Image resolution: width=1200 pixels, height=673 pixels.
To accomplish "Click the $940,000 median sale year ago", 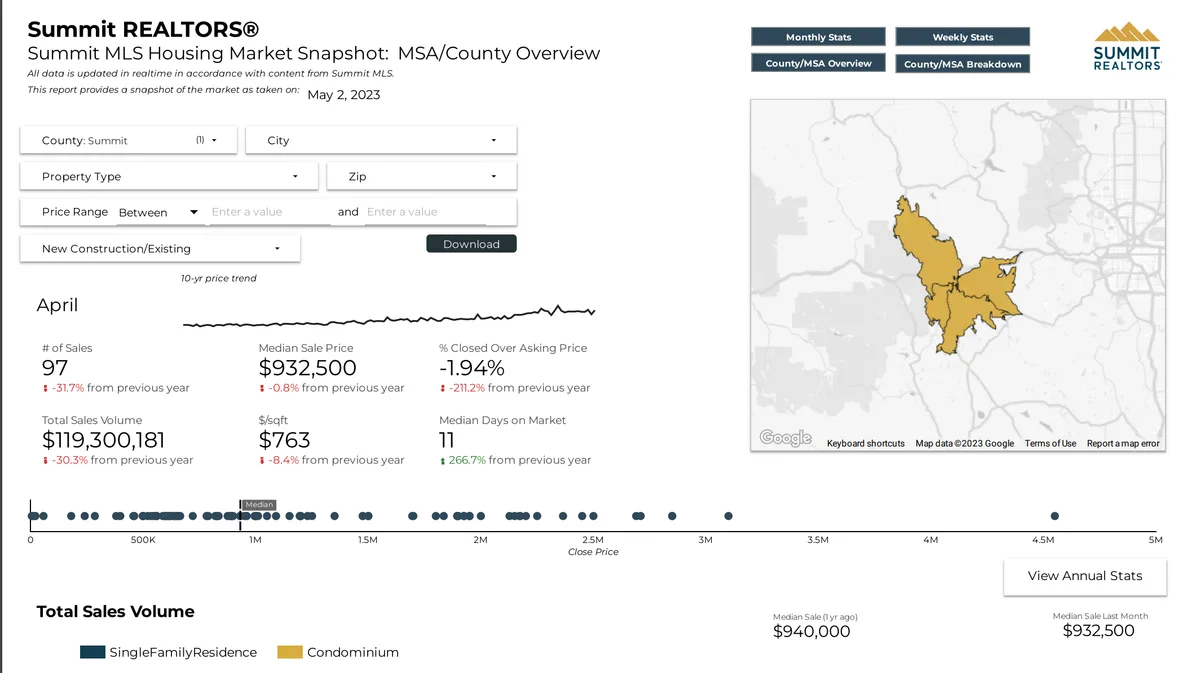I will pos(811,631).
